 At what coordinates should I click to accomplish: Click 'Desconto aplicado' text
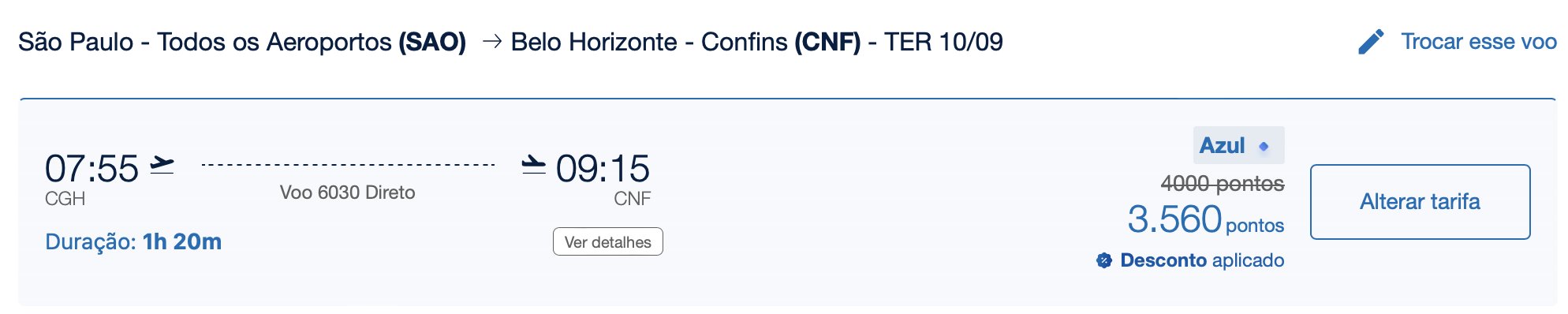pos(1202,260)
